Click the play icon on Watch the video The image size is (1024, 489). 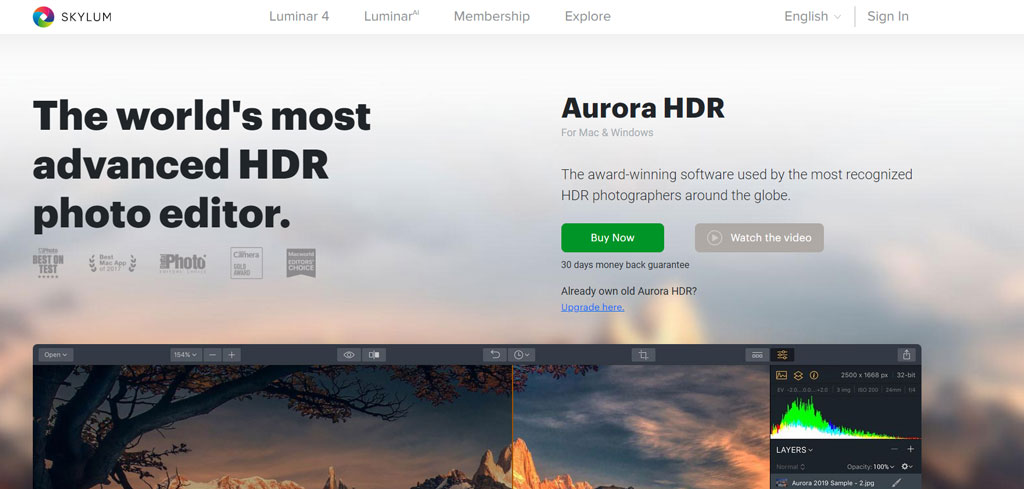(714, 238)
